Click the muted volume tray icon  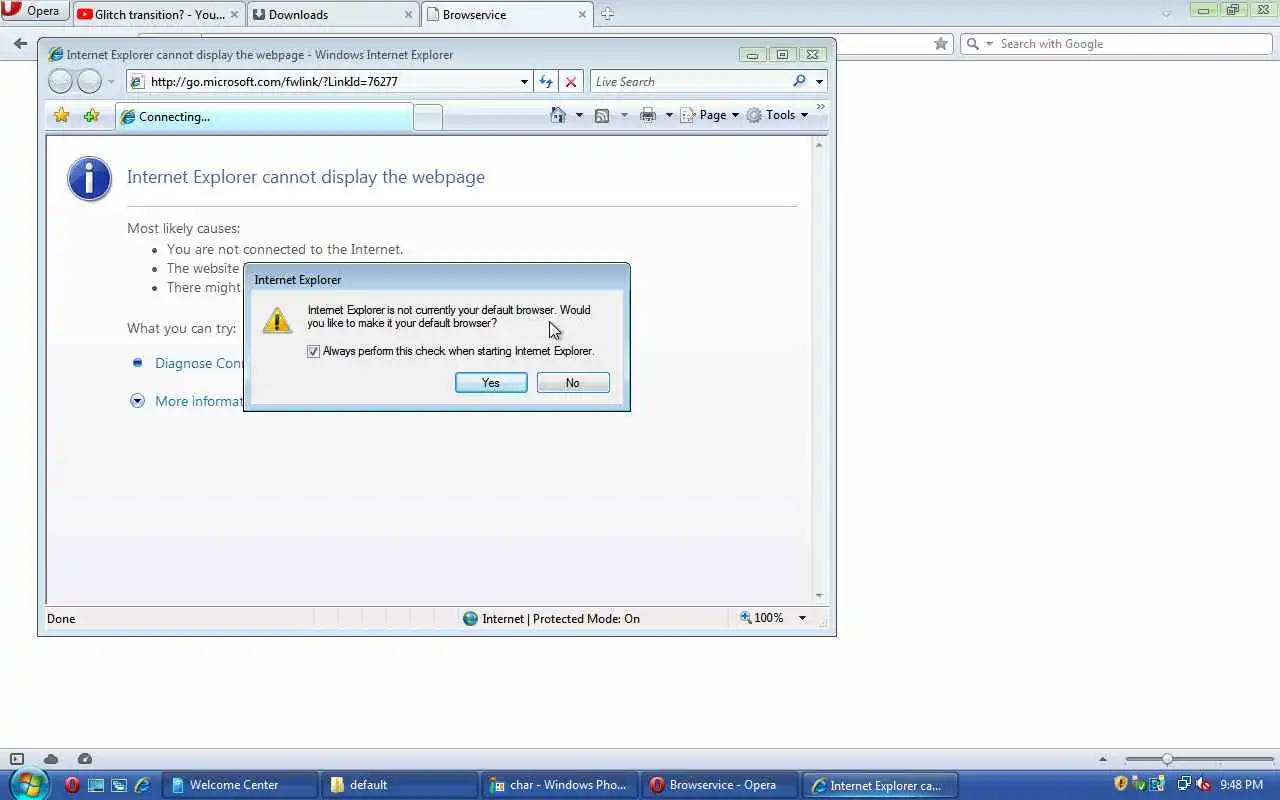click(1203, 785)
